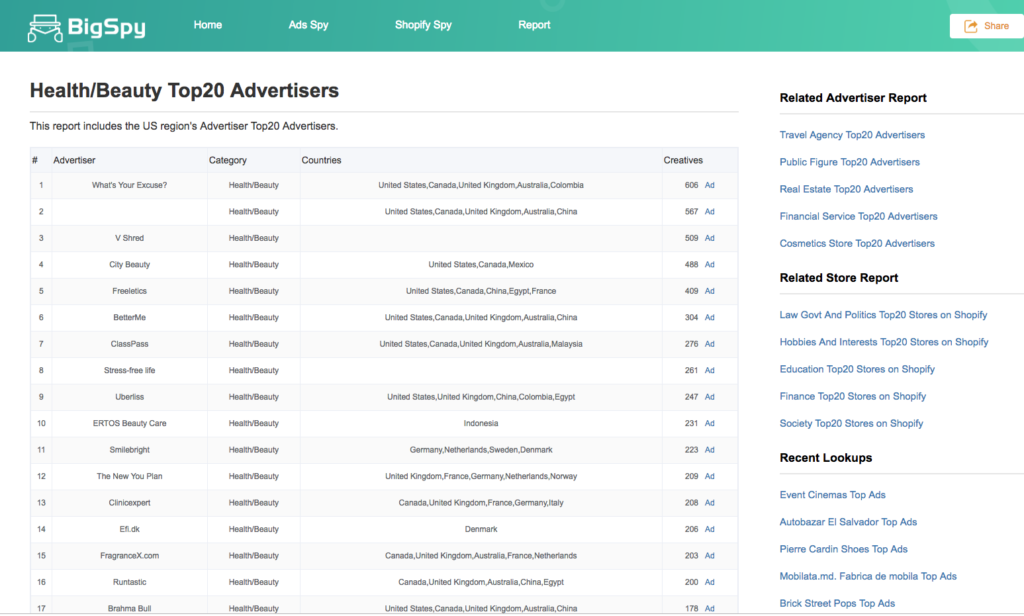The width and height of the screenshot is (1024, 616).
Task: Open Travel Agency Top20 Advertisers report
Action: 852,135
